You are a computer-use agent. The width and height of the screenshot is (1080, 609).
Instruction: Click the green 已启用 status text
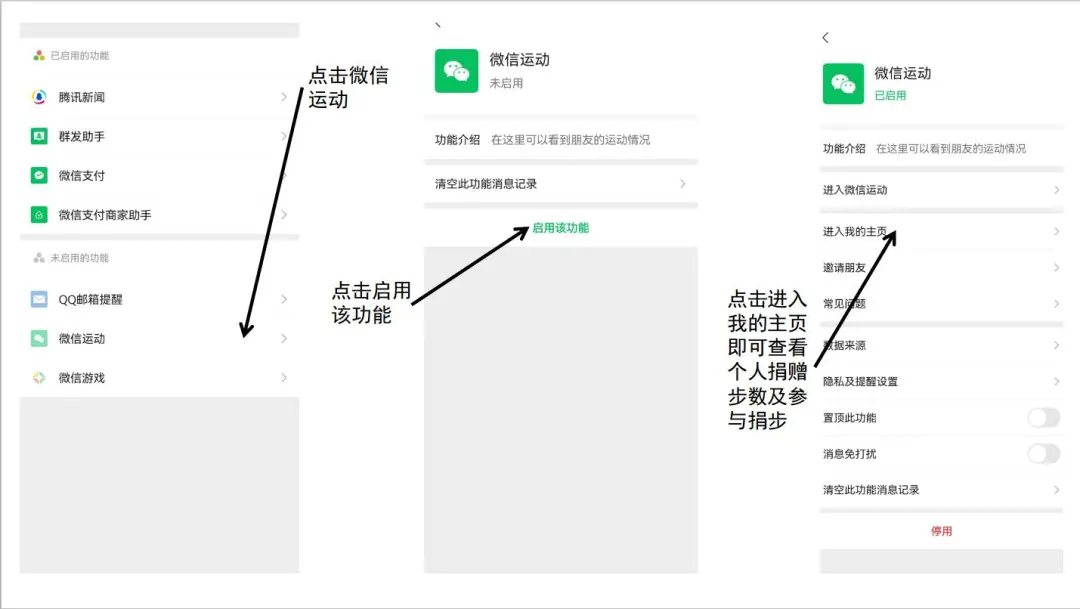tap(890, 96)
